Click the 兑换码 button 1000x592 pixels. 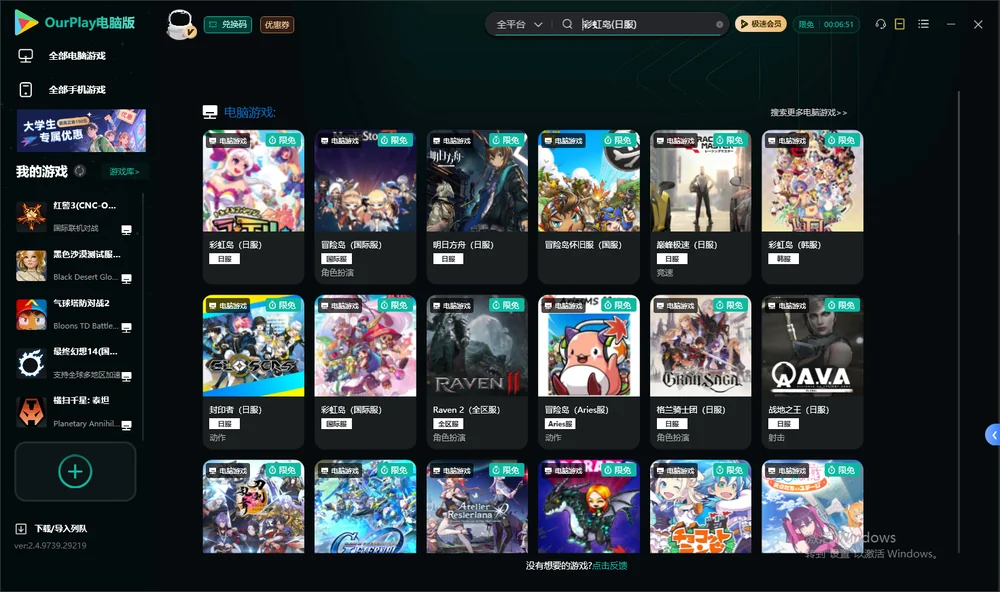[228, 24]
